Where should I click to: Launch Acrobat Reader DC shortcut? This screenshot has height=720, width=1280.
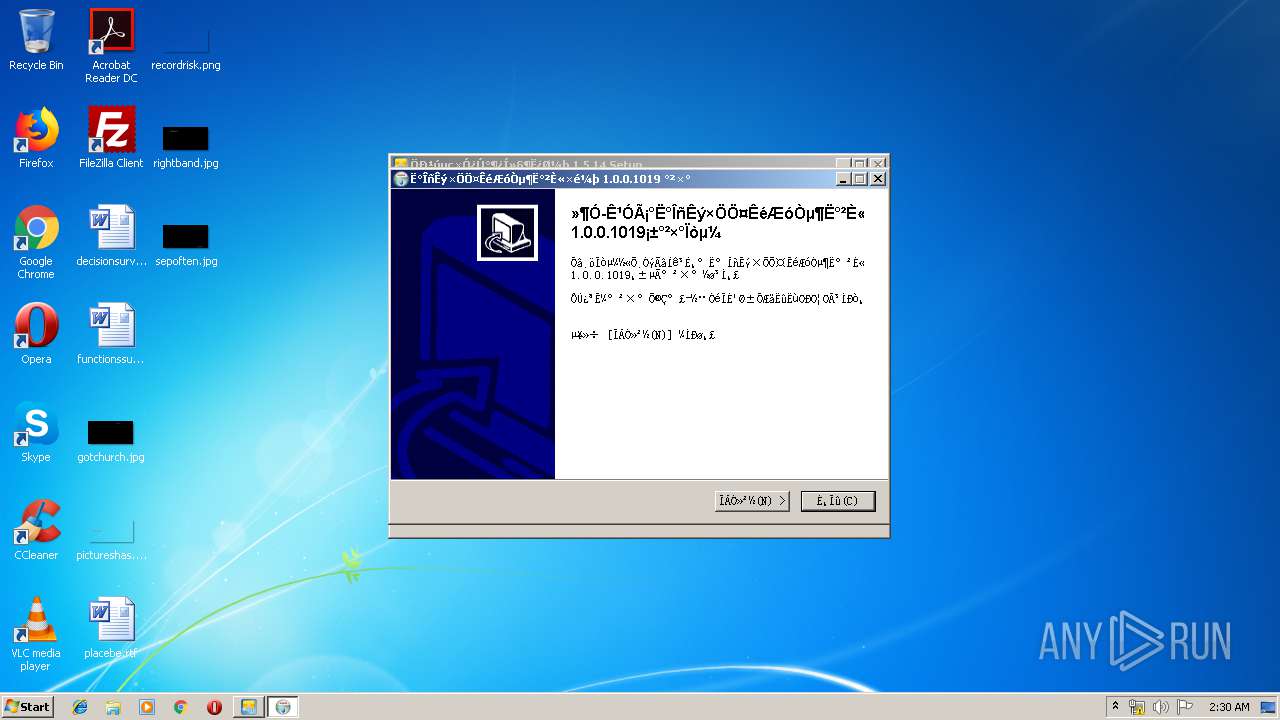111,47
